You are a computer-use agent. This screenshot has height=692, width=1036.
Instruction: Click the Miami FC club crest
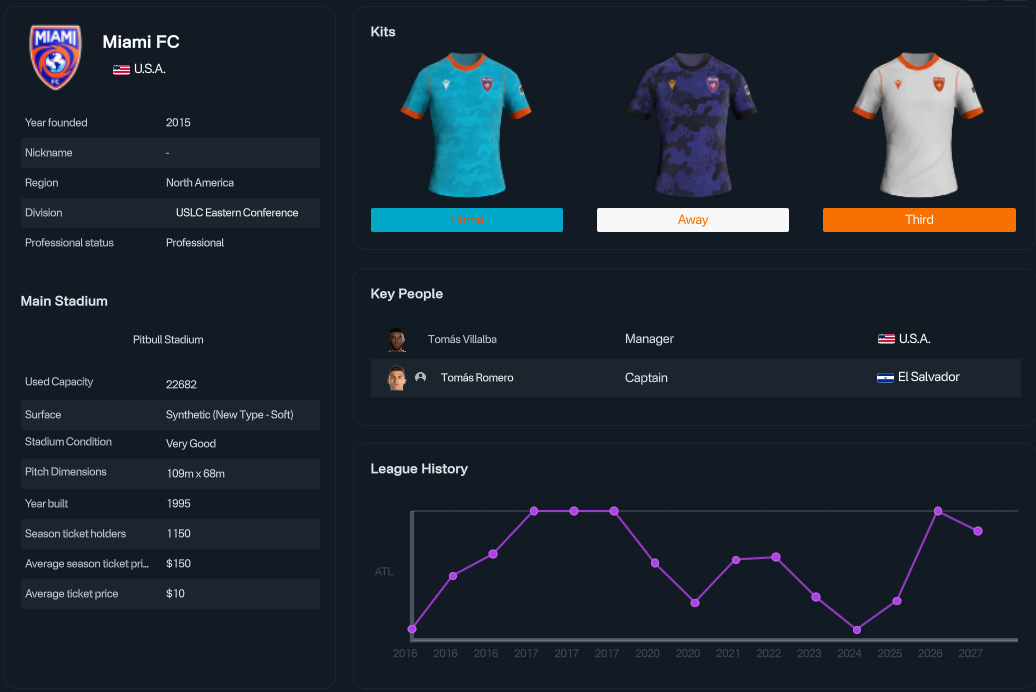pyautogui.click(x=56, y=57)
